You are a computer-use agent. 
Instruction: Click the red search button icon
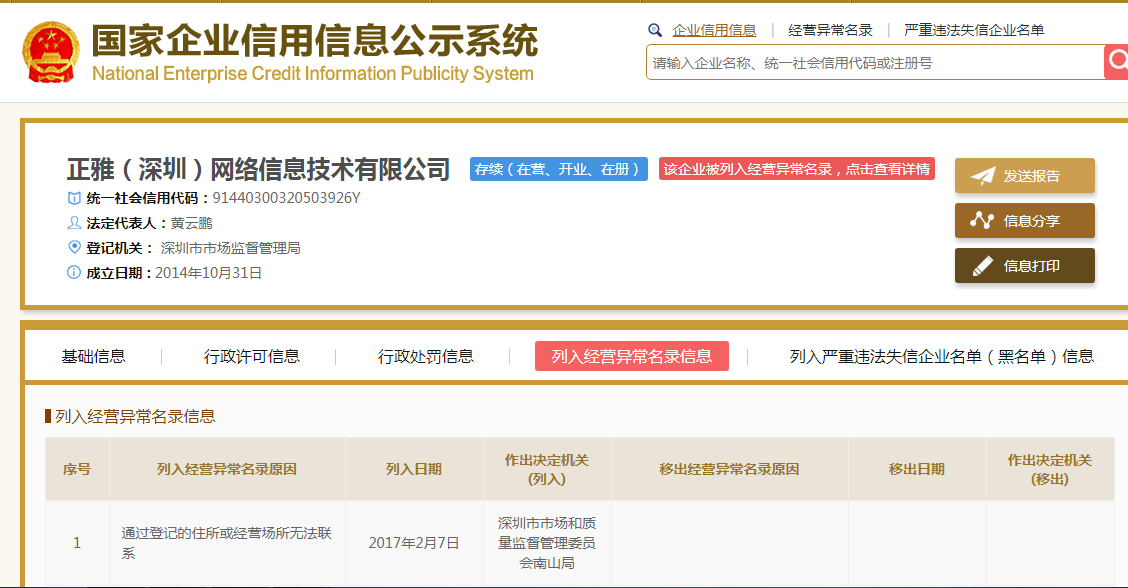pos(1116,62)
